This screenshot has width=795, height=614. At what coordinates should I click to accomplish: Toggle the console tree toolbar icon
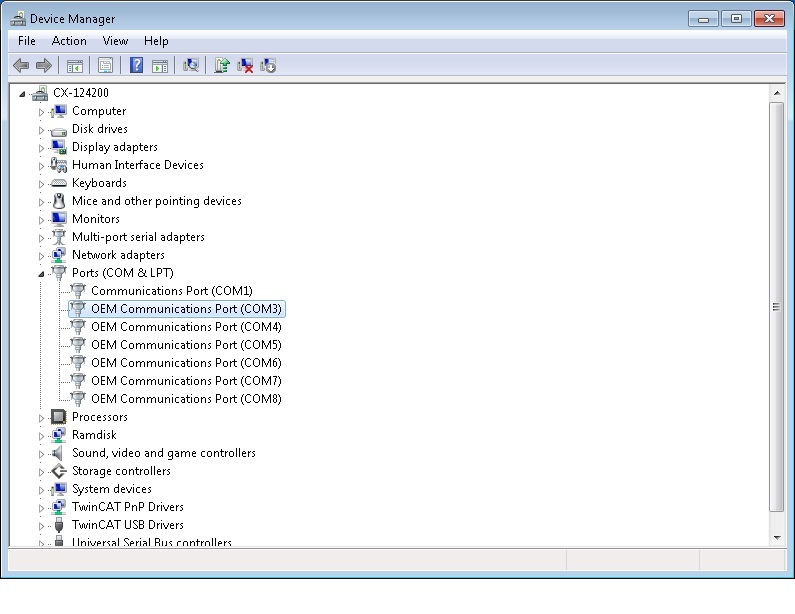pyautogui.click(x=75, y=65)
